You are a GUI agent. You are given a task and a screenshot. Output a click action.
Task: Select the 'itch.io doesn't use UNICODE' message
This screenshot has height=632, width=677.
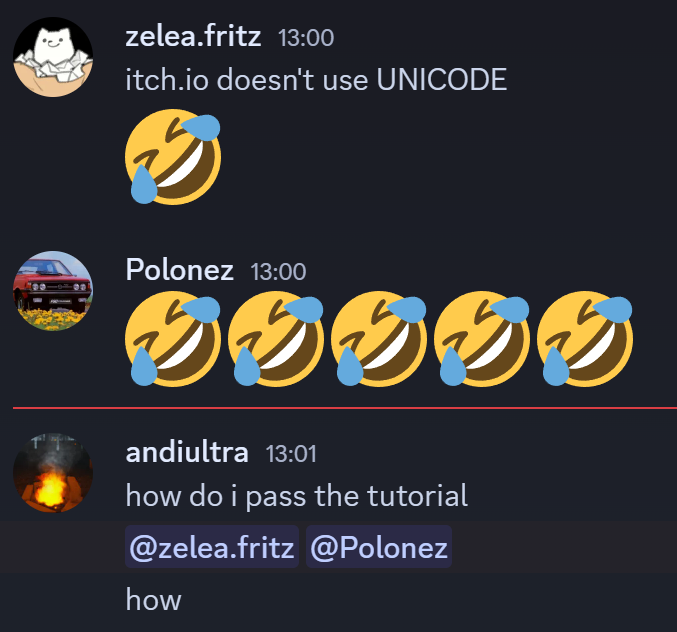coord(316,79)
